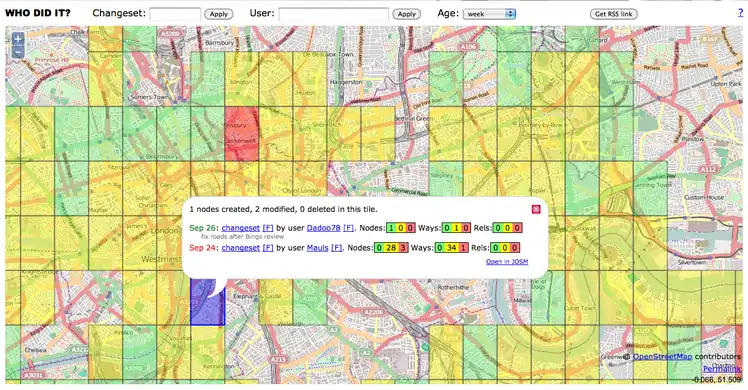748x390 pixels.
Task: Open the Sep 26 changeset link
Action: [240, 228]
